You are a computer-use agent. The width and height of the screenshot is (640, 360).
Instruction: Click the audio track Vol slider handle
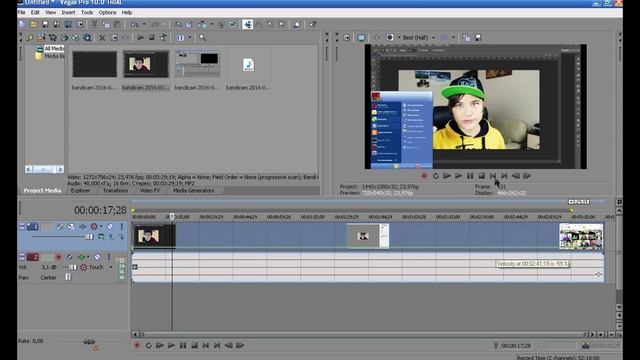click(x=73, y=267)
